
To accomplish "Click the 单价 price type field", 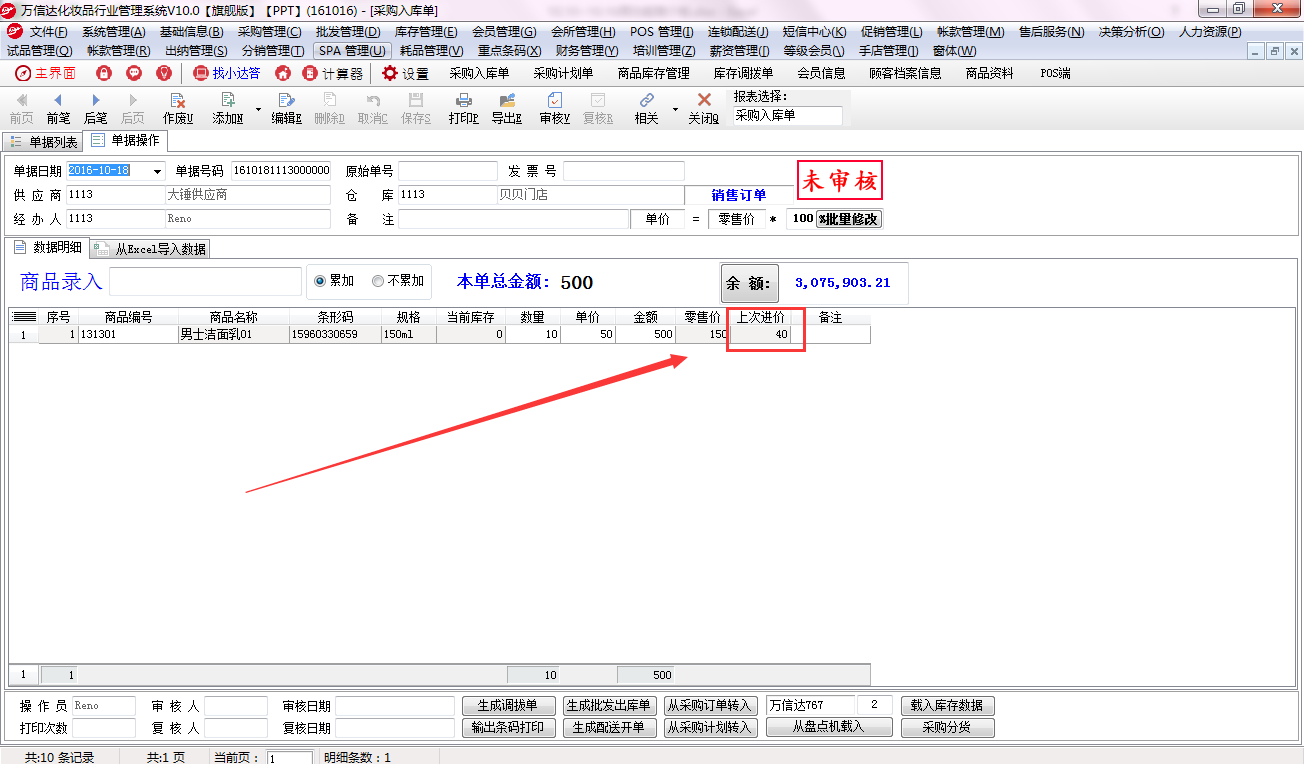I will pyautogui.click(x=657, y=219).
